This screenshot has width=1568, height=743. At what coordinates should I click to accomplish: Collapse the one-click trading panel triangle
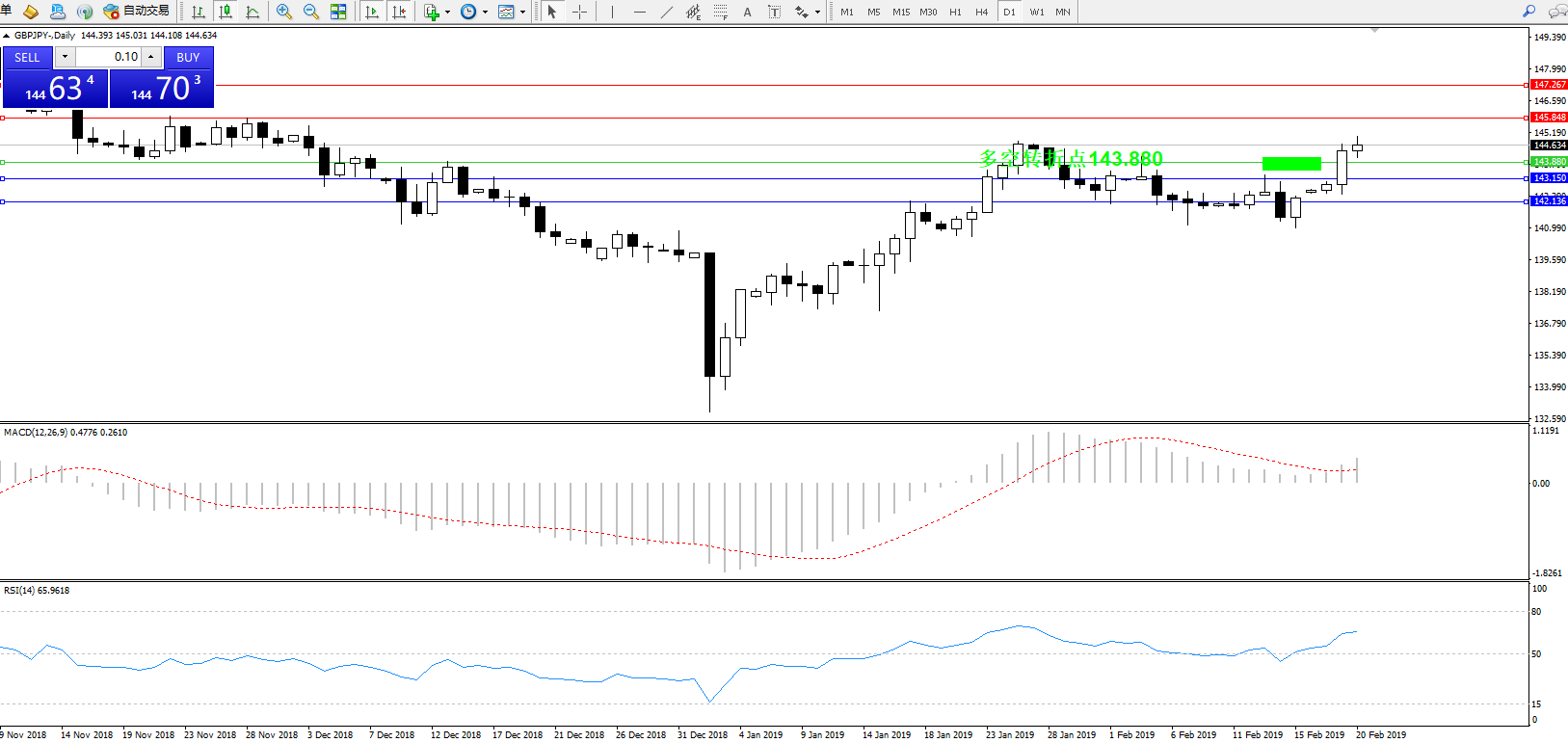[x=7, y=36]
